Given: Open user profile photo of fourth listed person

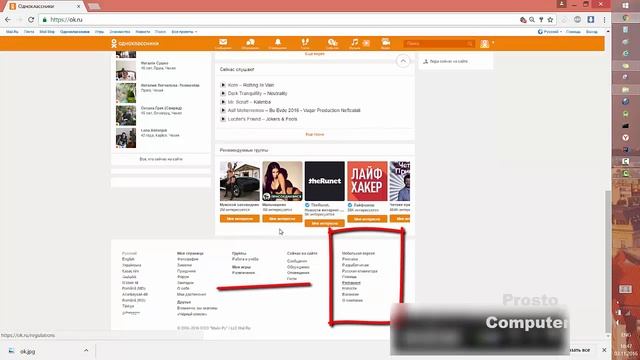Looking at the screenshot, I should tap(126, 138).
